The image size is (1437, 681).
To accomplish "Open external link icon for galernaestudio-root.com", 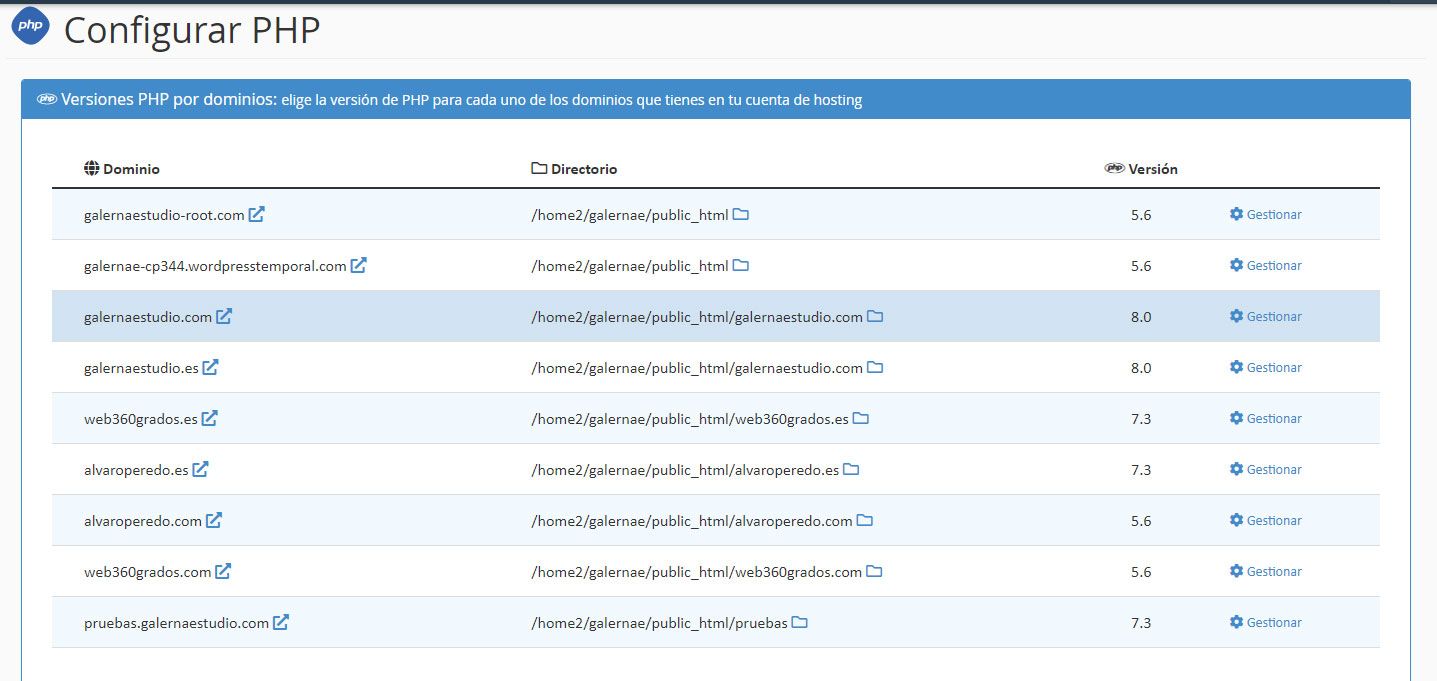I will 257,214.
